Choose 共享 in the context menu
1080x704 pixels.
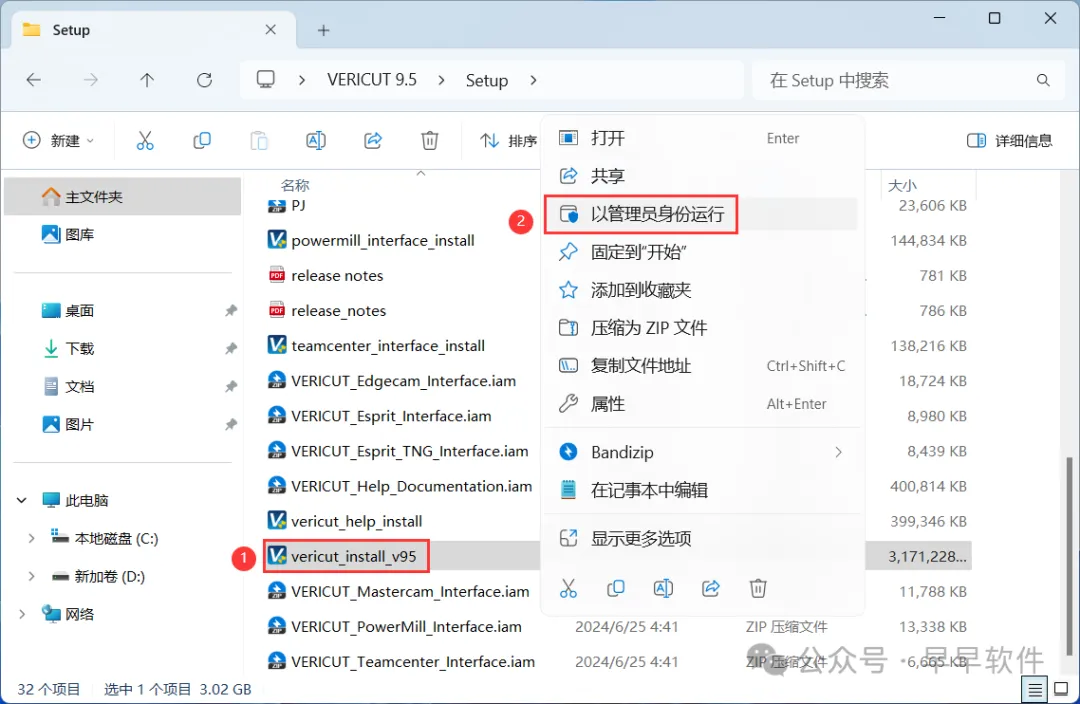(x=702, y=176)
